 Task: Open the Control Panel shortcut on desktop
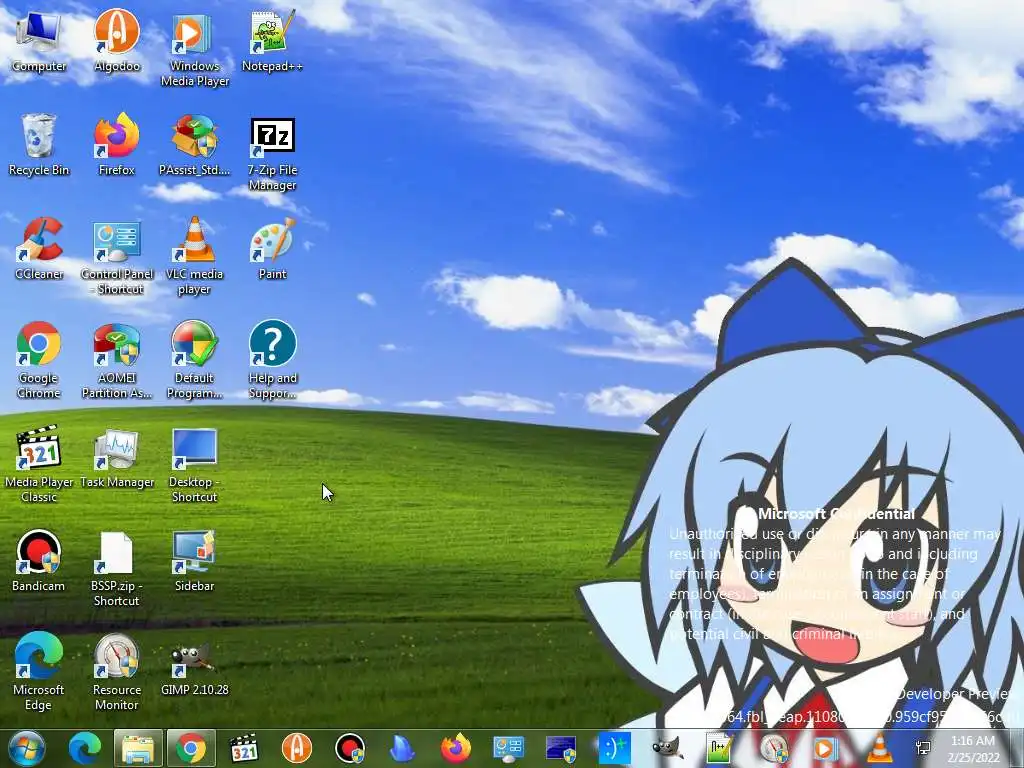click(117, 256)
